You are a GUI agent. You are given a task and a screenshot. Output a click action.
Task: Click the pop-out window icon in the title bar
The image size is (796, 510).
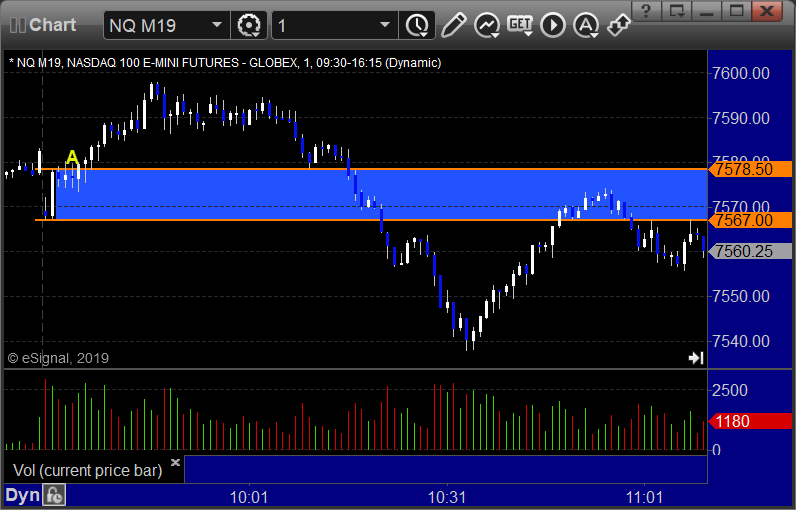[677, 11]
